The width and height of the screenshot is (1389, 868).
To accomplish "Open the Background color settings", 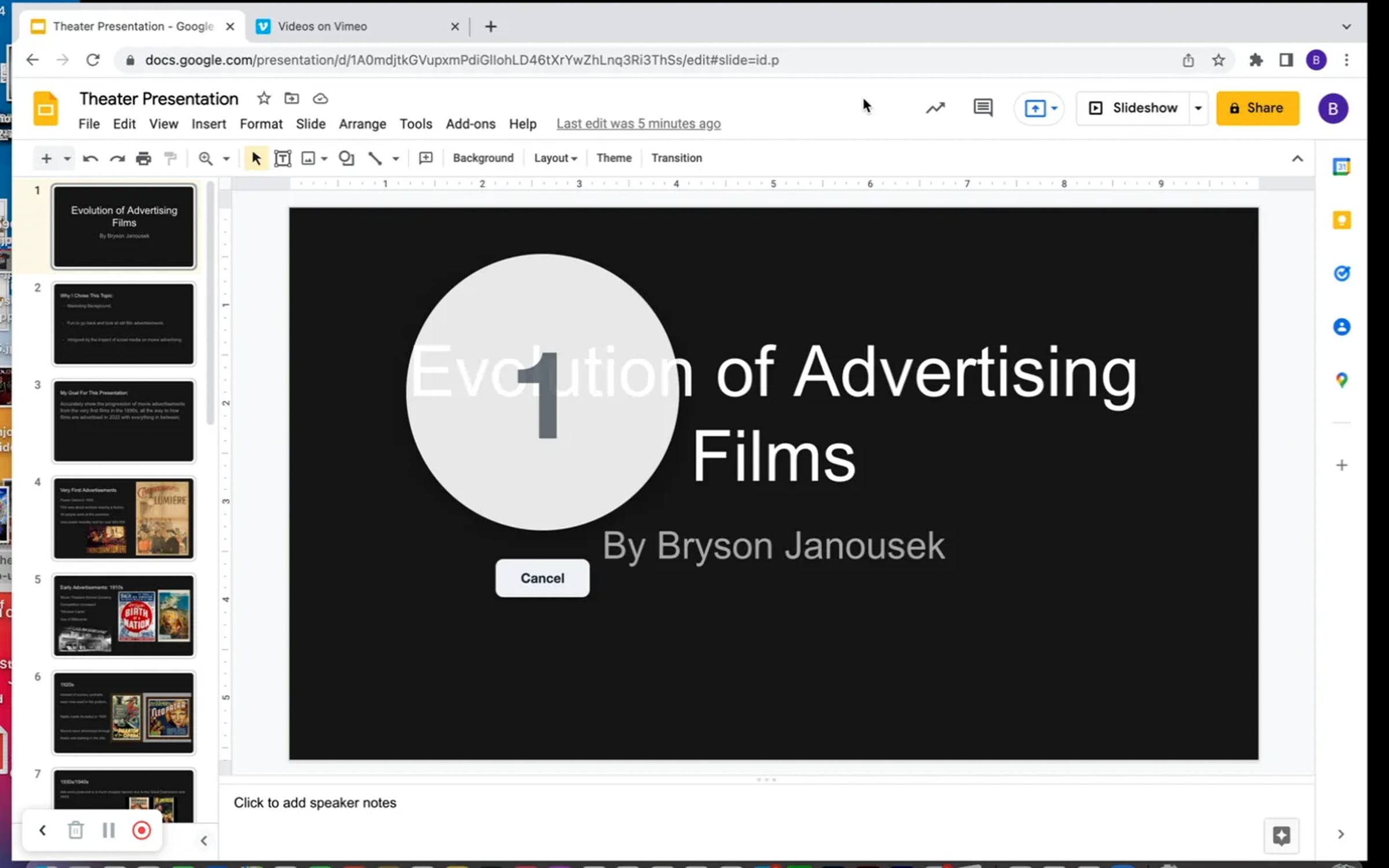I will click(x=483, y=158).
